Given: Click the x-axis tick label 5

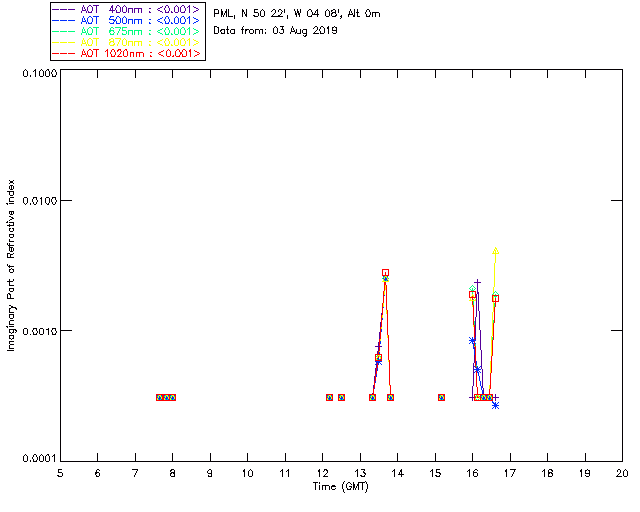Looking at the screenshot, I should pyautogui.click(x=60, y=473).
